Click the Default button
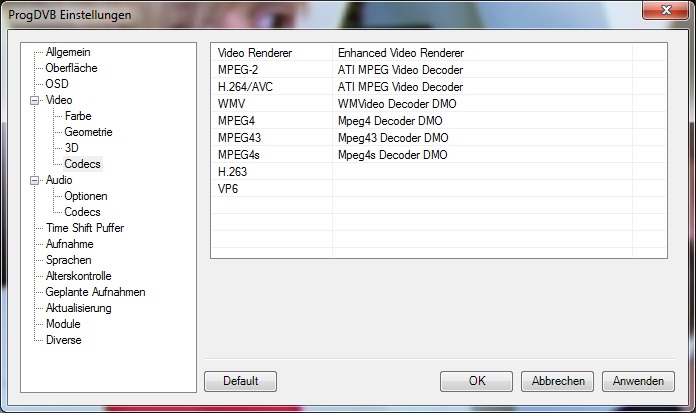 (x=241, y=381)
